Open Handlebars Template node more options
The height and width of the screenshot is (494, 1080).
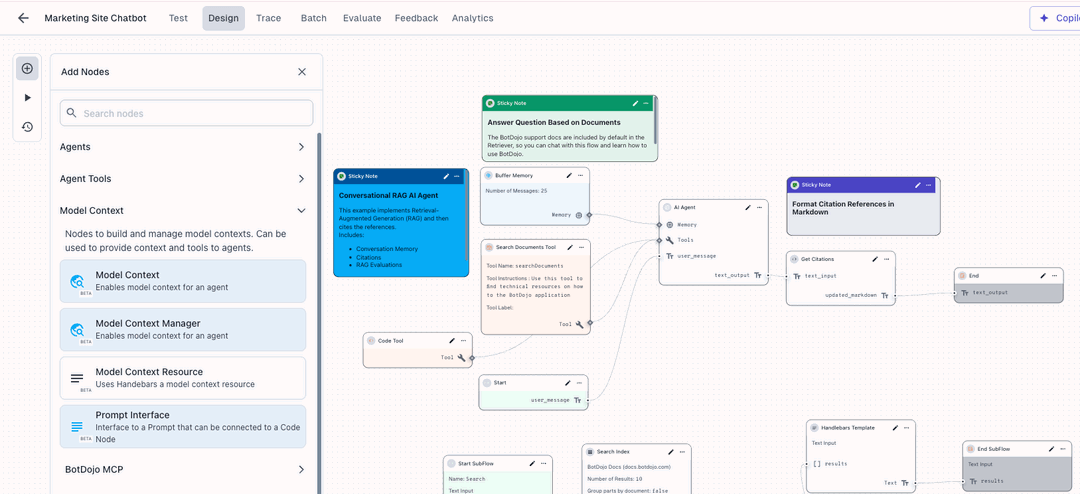click(906, 428)
